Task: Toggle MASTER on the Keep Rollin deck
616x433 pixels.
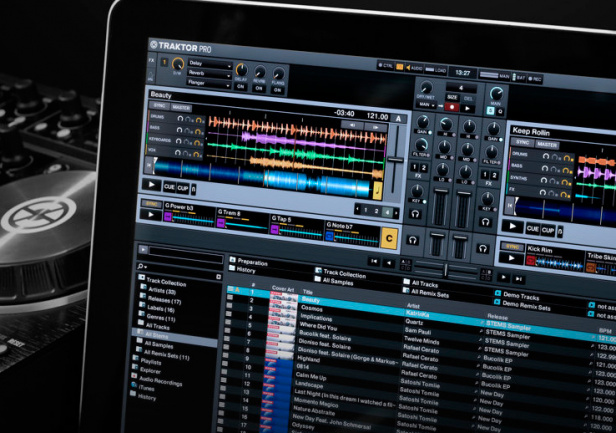Action: coord(547,145)
